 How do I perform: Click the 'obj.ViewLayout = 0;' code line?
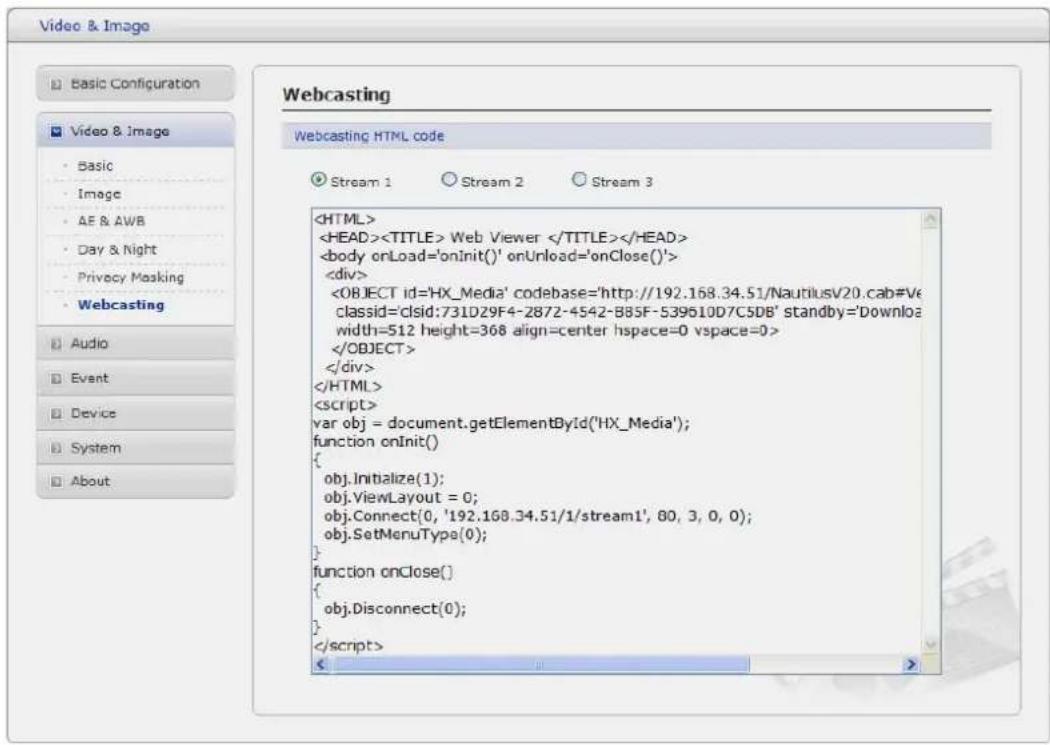click(x=400, y=497)
